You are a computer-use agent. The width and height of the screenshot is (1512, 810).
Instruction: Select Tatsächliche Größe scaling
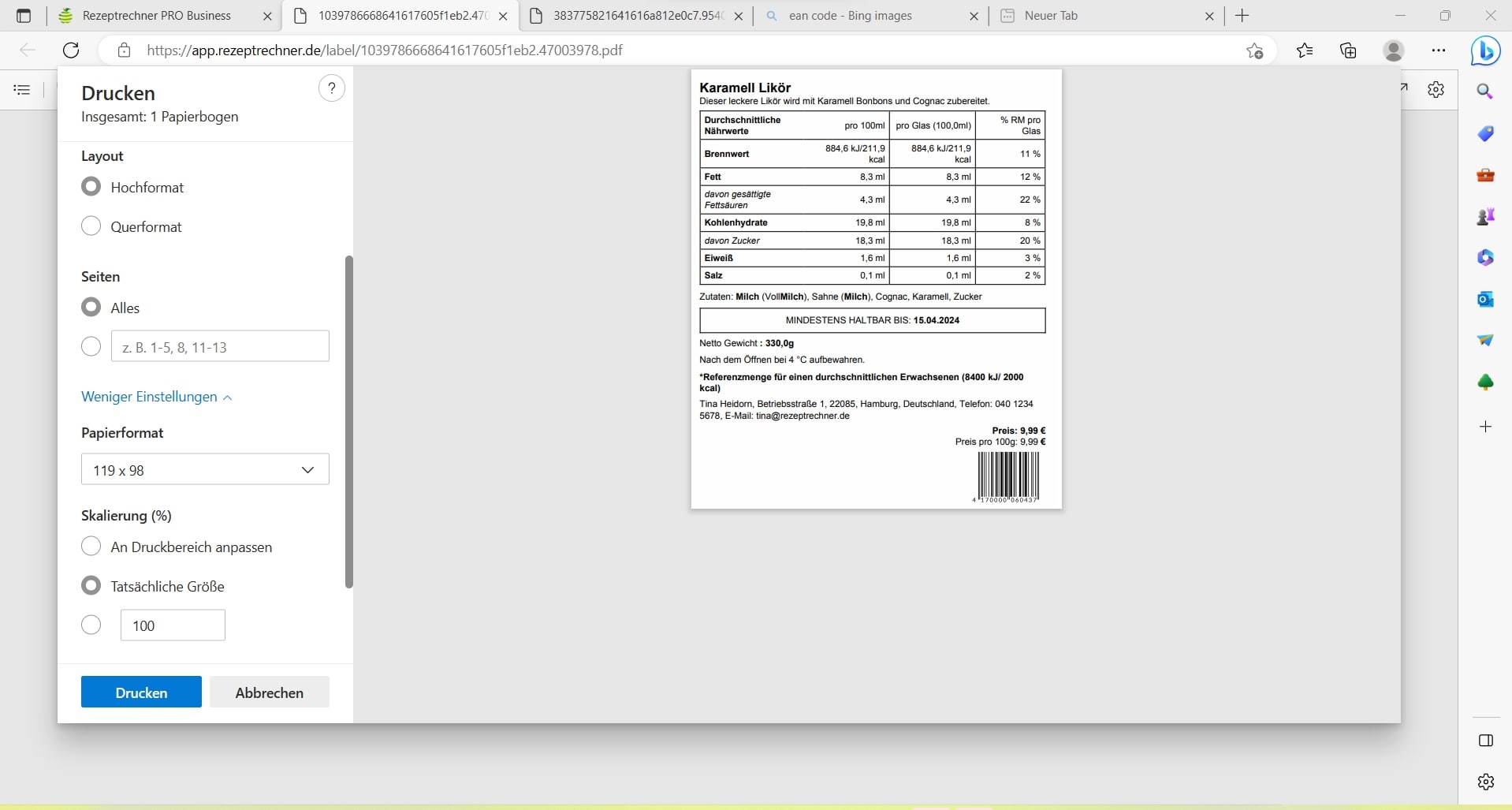[91, 586]
